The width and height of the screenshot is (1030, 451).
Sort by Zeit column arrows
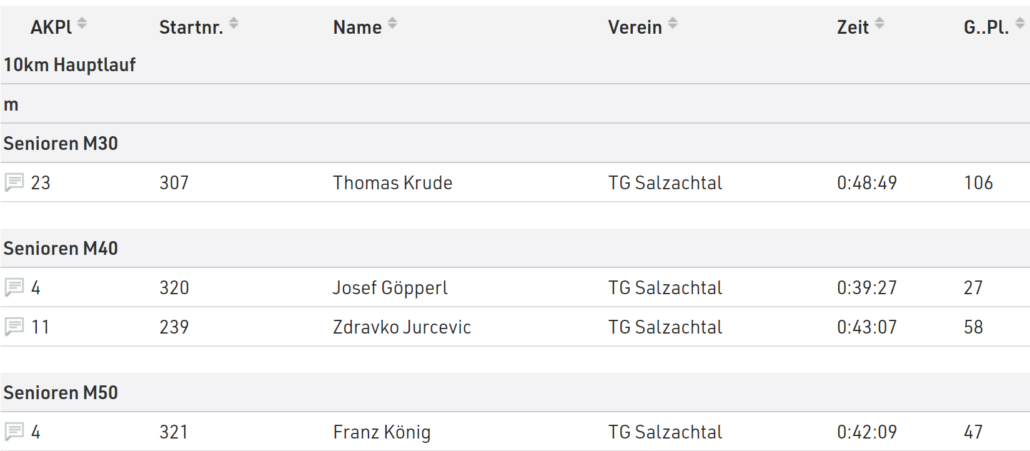tap(879, 24)
